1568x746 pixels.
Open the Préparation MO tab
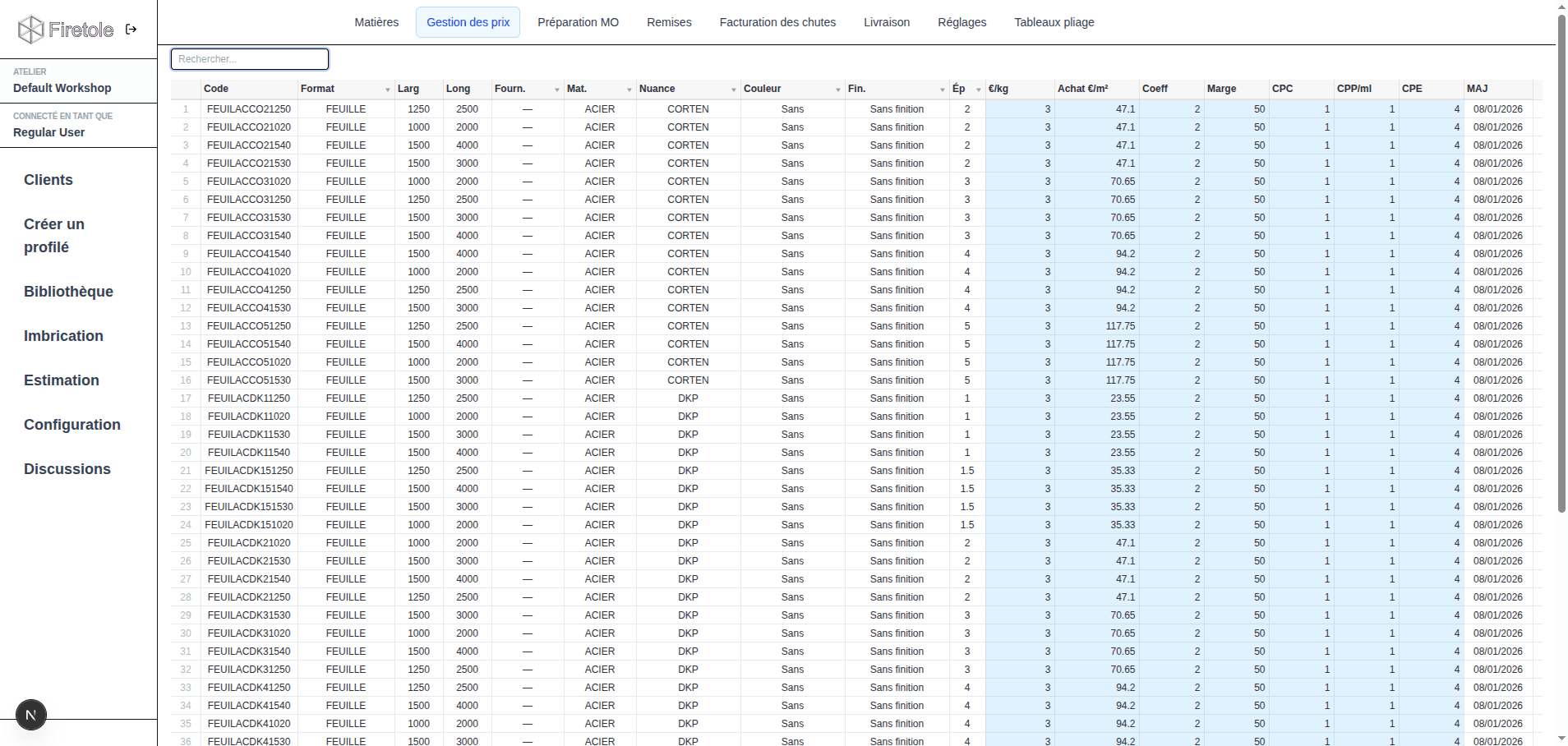tap(579, 22)
